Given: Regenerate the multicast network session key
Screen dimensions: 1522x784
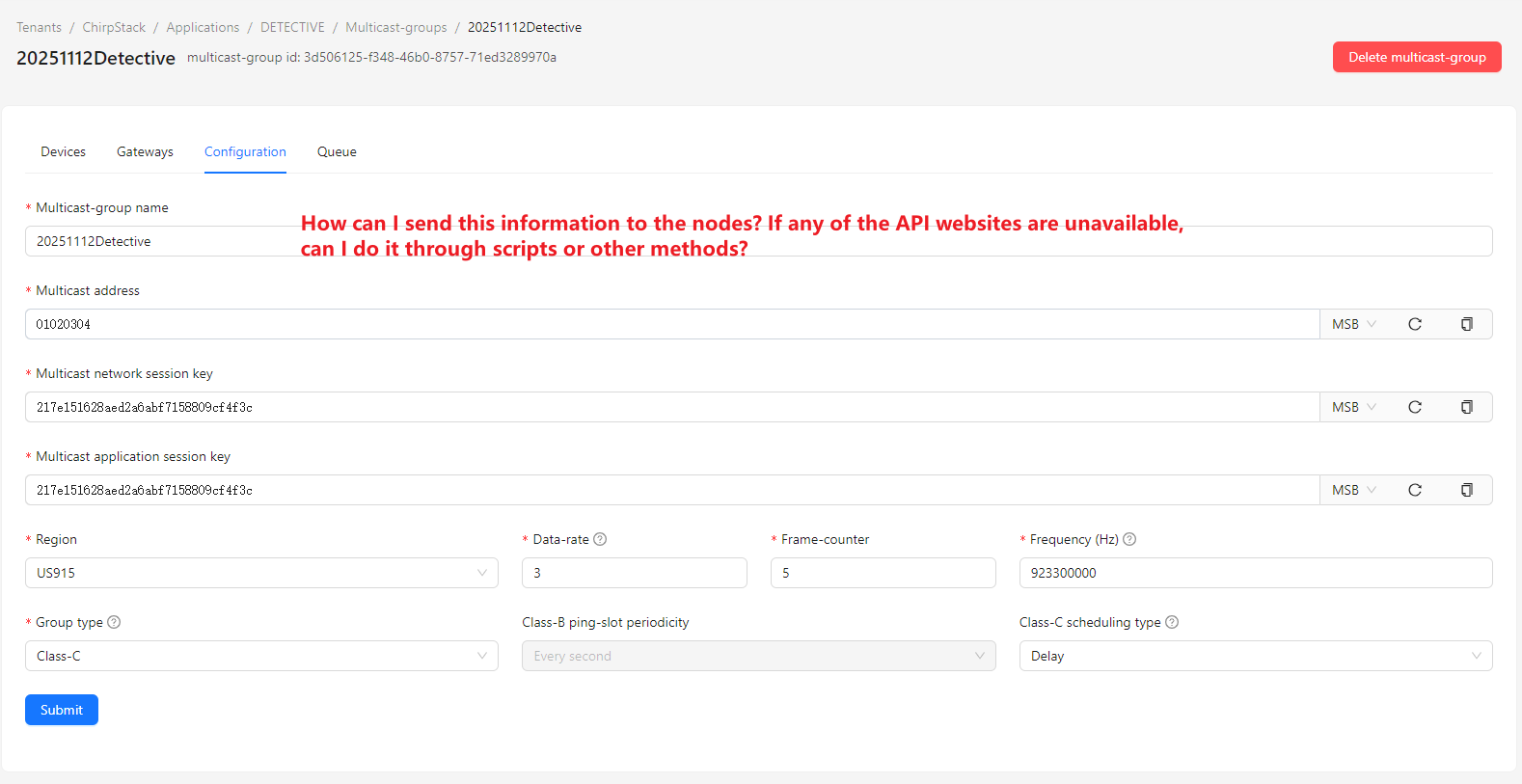Looking at the screenshot, I should coord(1414,407).
